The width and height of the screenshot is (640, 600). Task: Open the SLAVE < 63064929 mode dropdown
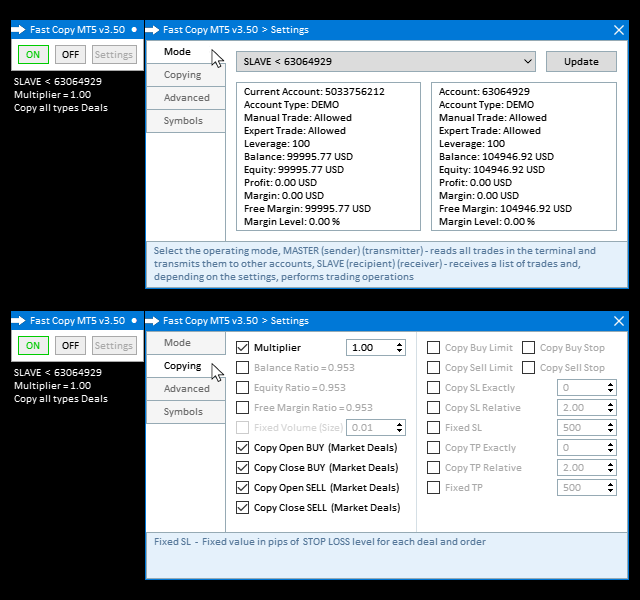(386, 62)
